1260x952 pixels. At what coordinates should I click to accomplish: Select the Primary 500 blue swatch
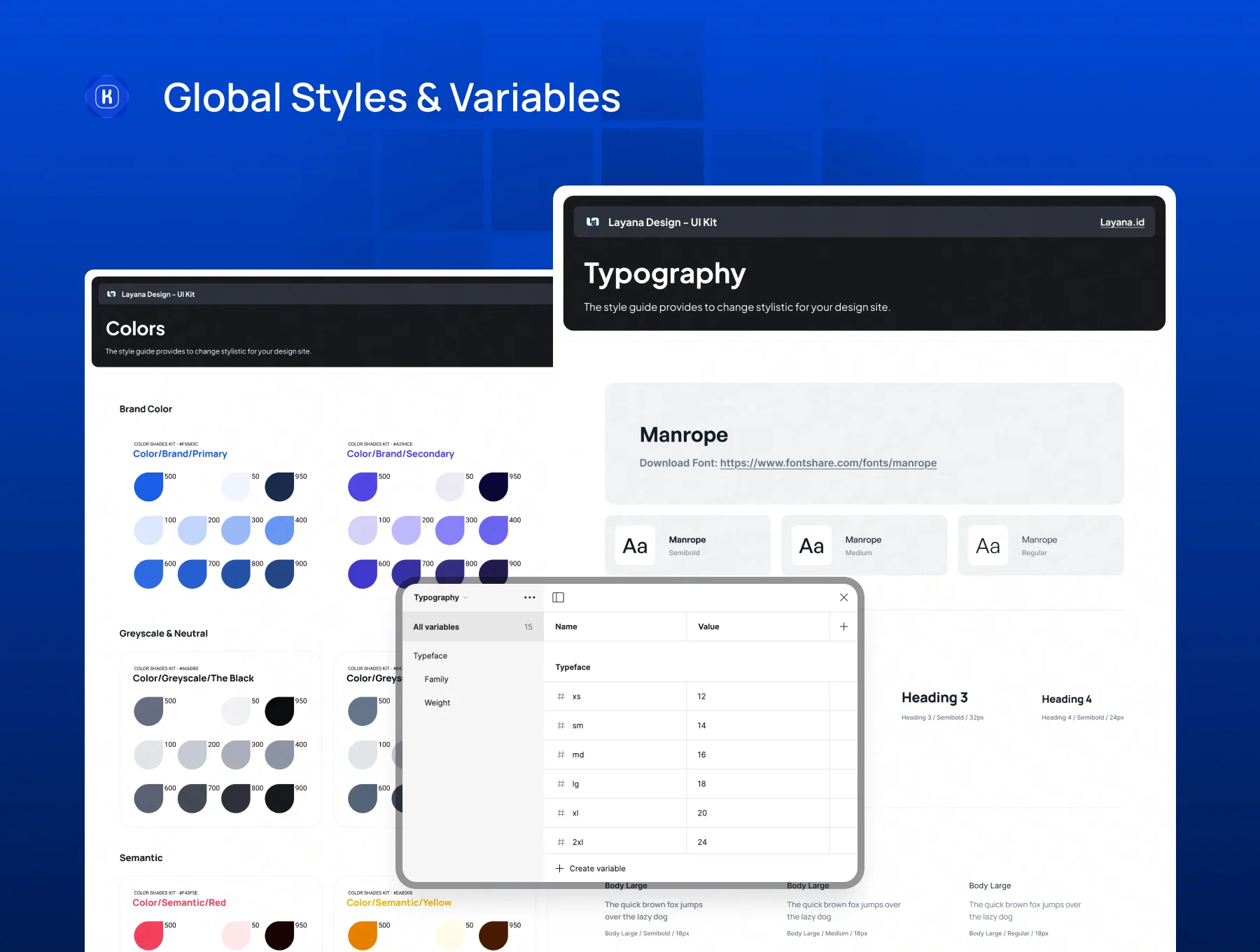148,486
